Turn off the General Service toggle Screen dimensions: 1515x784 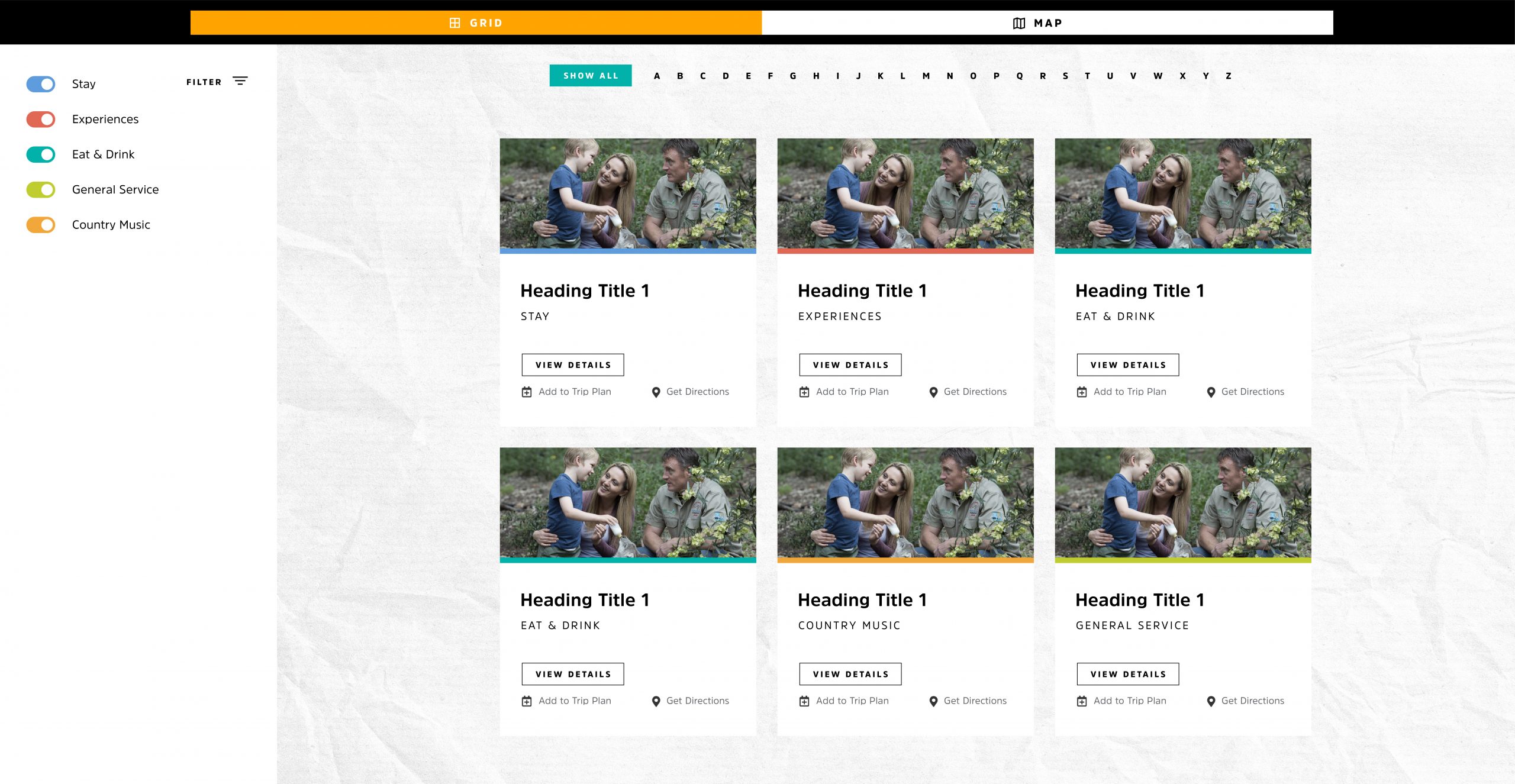coord(41,190)
